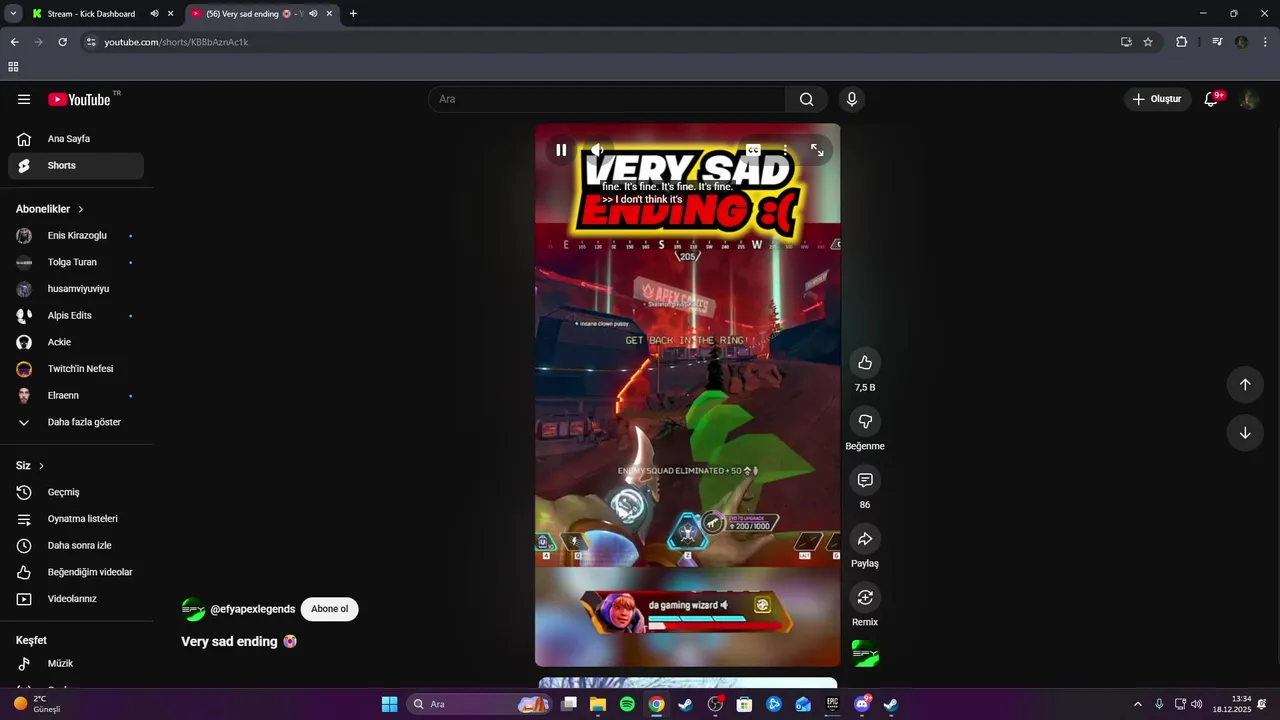The image size is (1280, 720).
Task: Click the Oluştur create button
Action: [x=1157, y=99]
